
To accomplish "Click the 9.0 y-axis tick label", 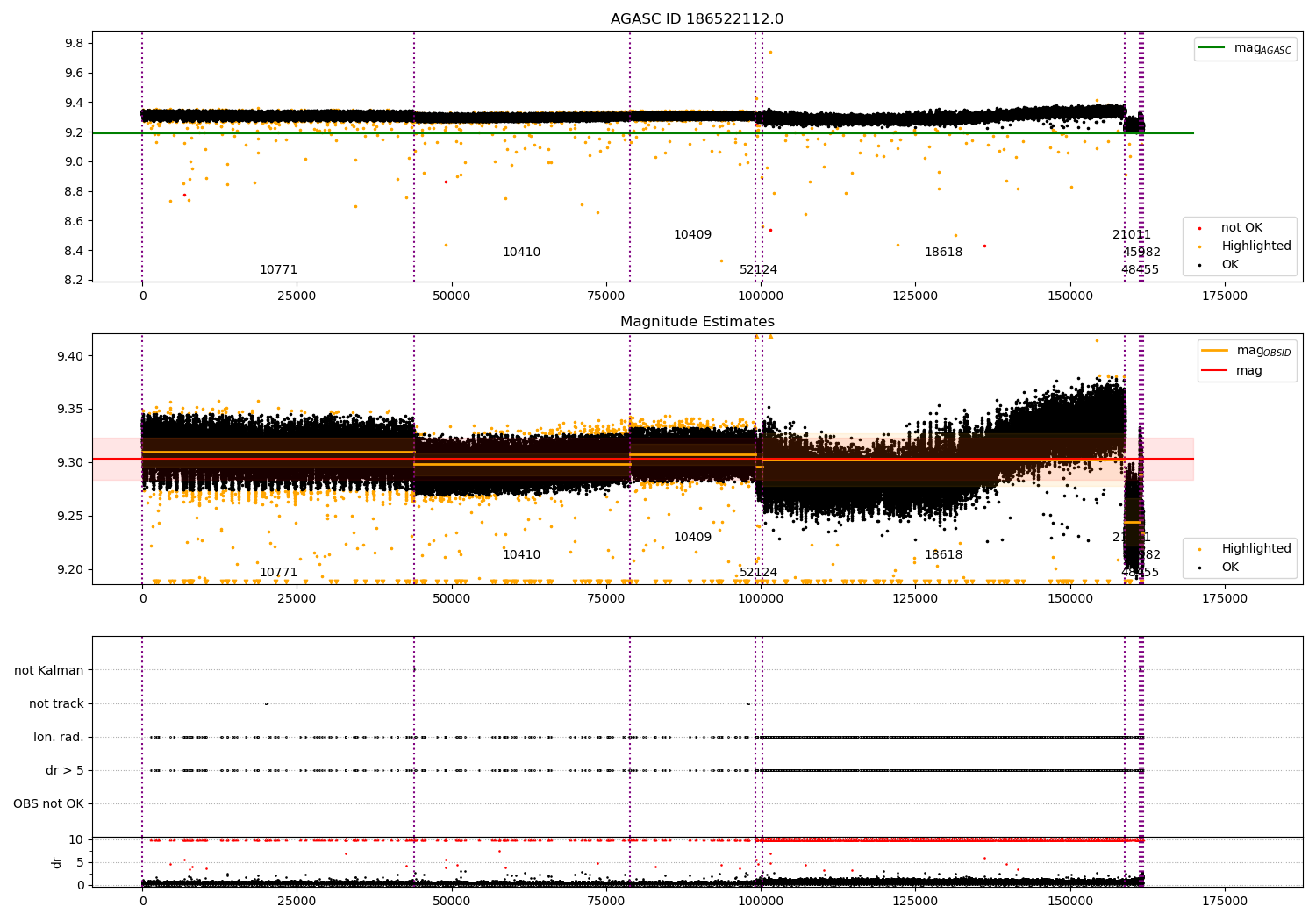I will point(75,162).
